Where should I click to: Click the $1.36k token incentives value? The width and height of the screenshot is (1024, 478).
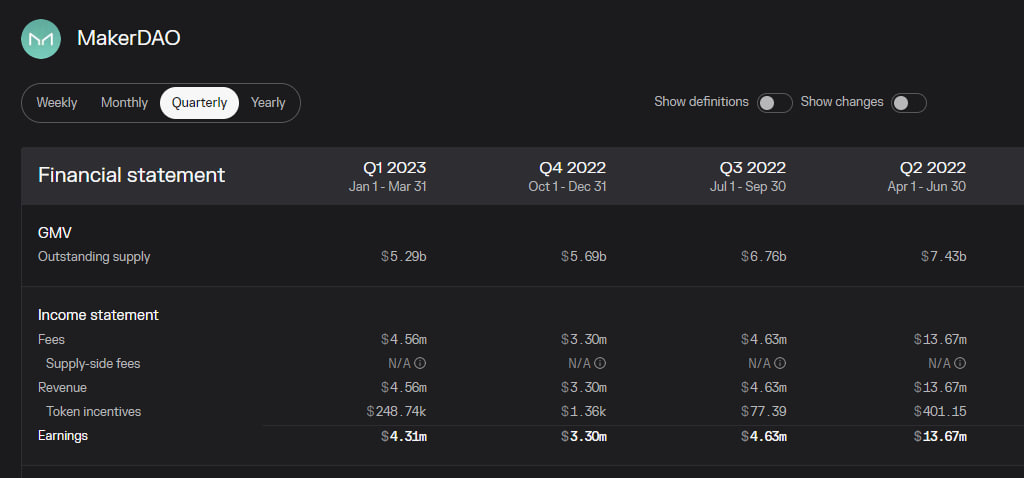coord(583,411)
